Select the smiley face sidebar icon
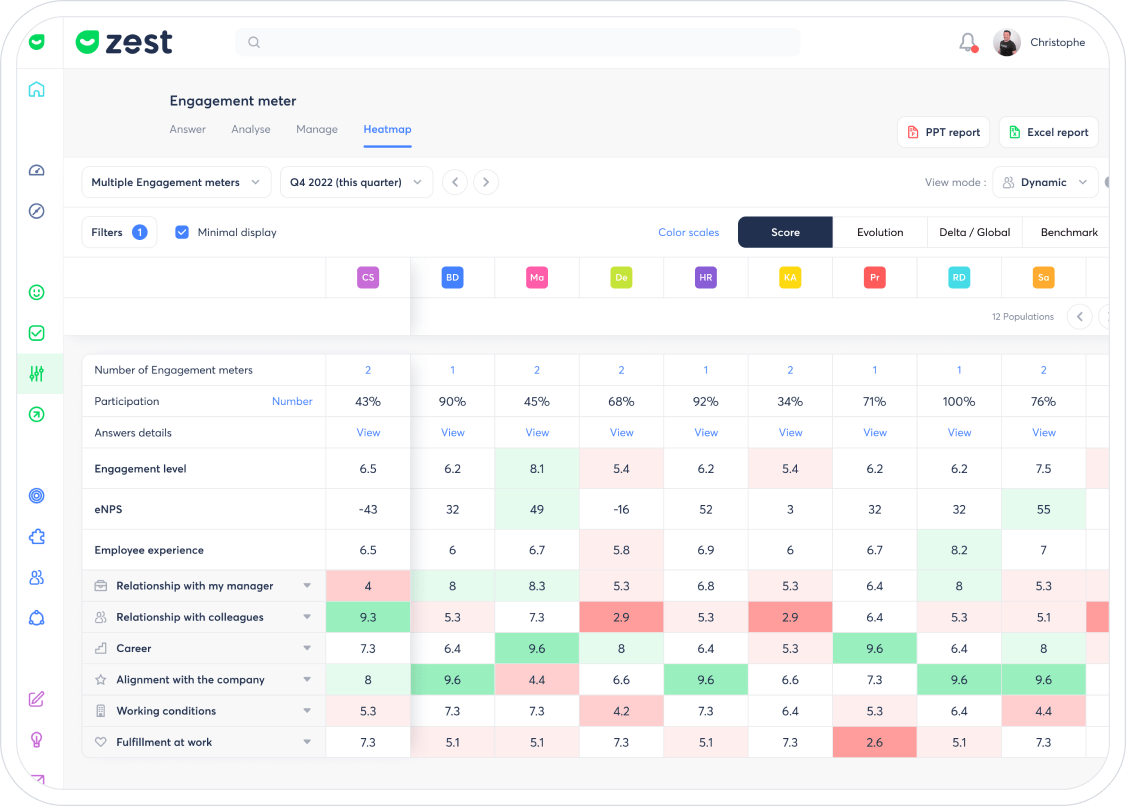This screenshot has width=1126, height=806. [x=37, y=292]
